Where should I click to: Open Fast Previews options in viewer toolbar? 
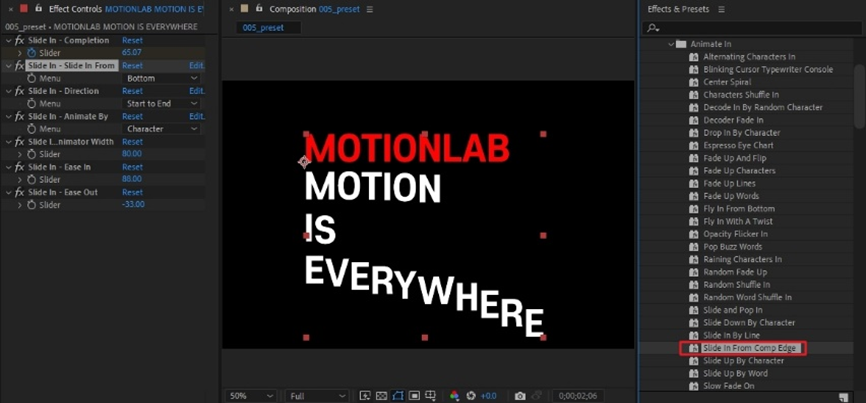365,396
